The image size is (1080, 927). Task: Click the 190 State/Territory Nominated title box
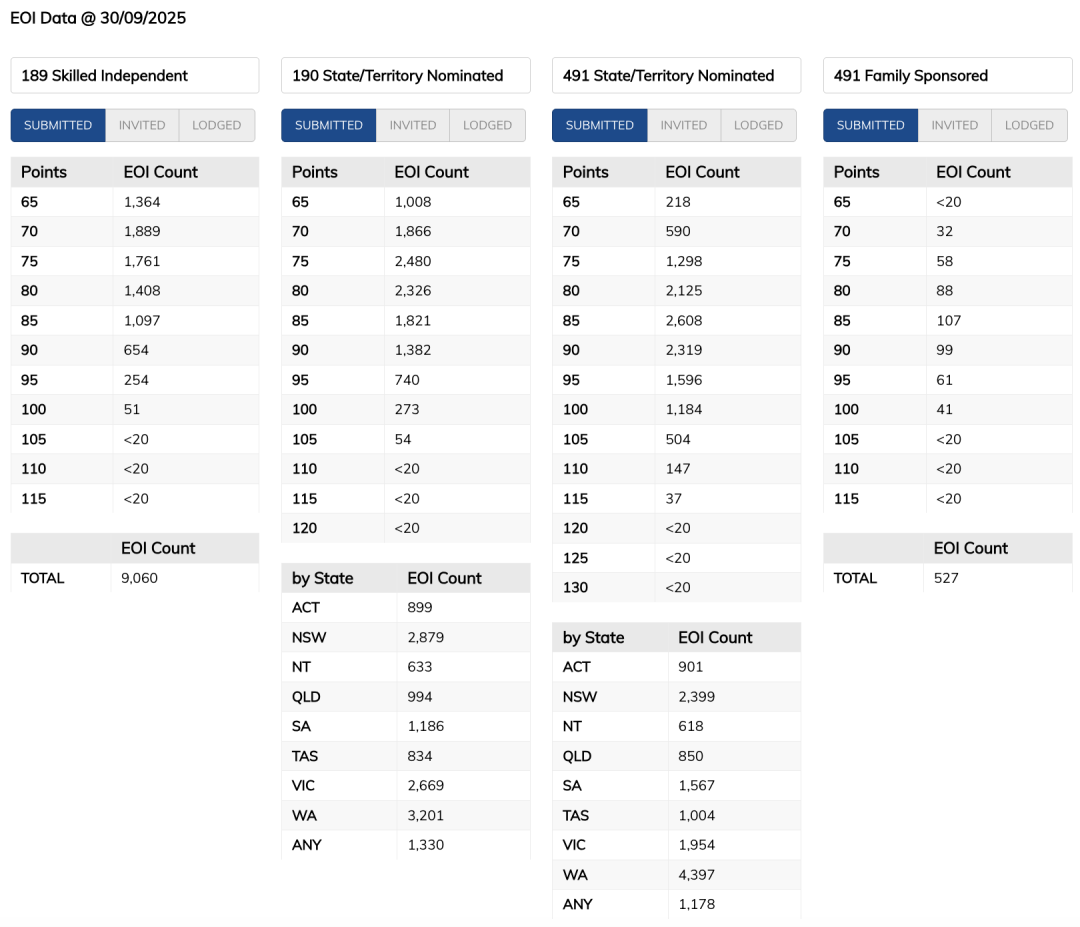(x=406, y=75)
